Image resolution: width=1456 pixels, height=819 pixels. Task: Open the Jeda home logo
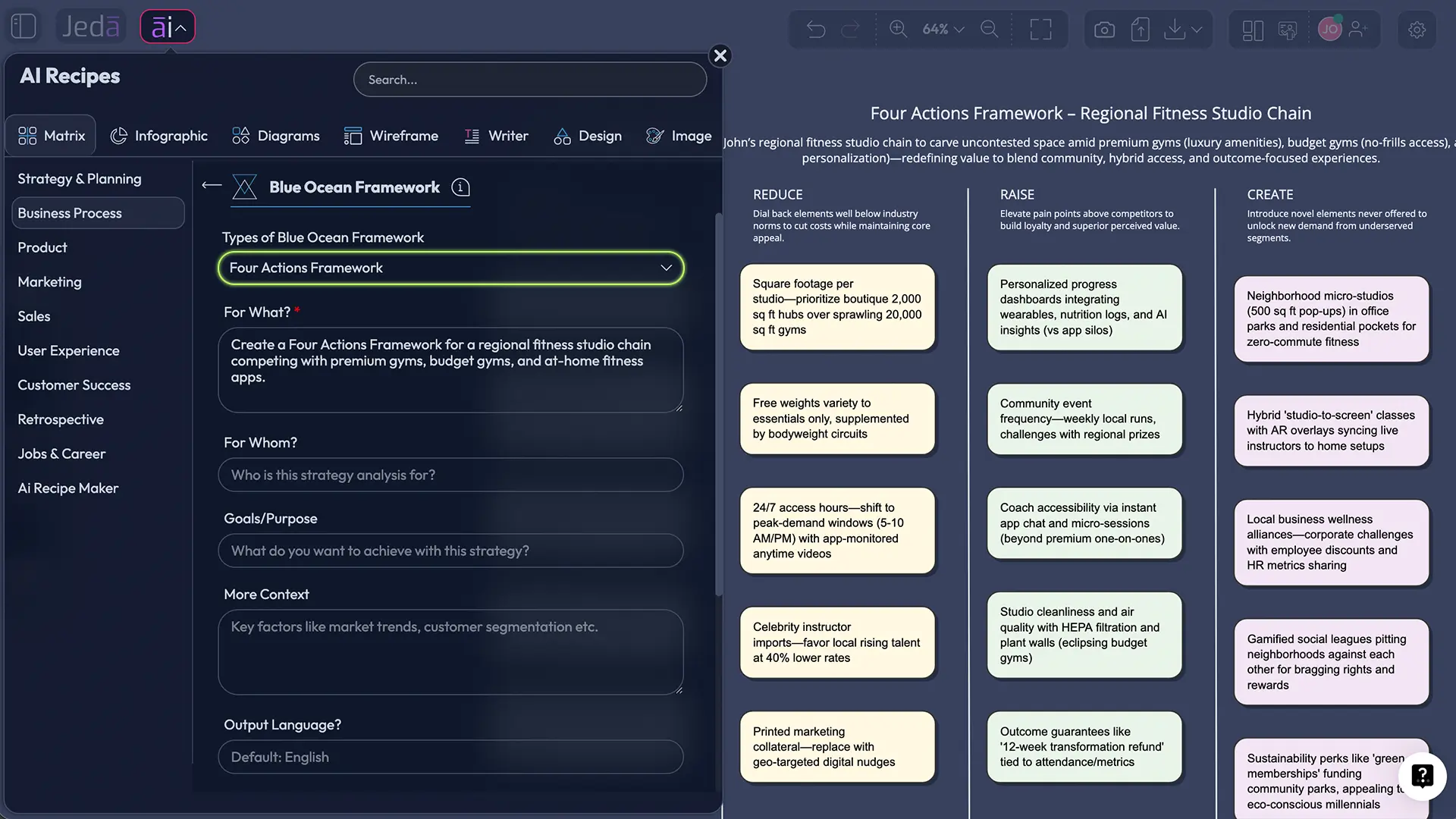coord(91,27)
